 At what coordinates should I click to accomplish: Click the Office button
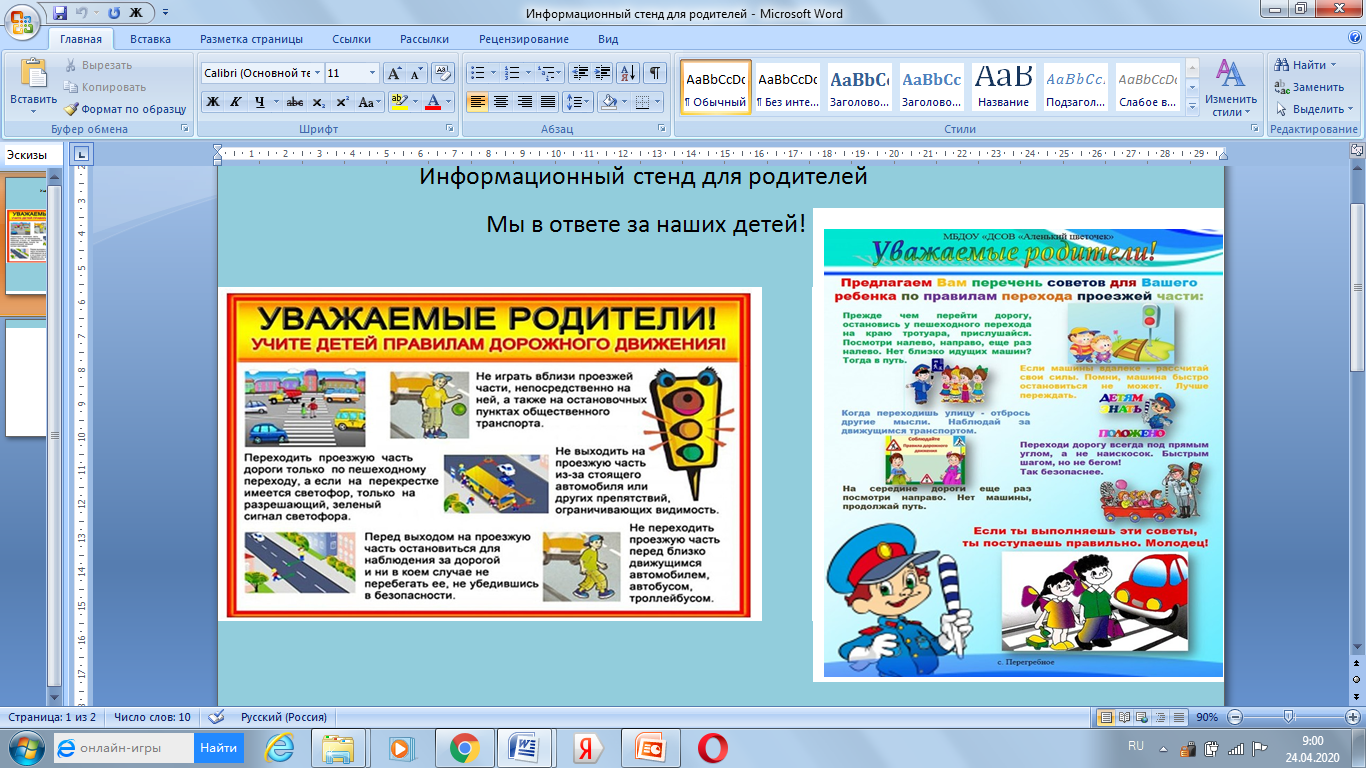pyautogui.click(x=22, y=20)
